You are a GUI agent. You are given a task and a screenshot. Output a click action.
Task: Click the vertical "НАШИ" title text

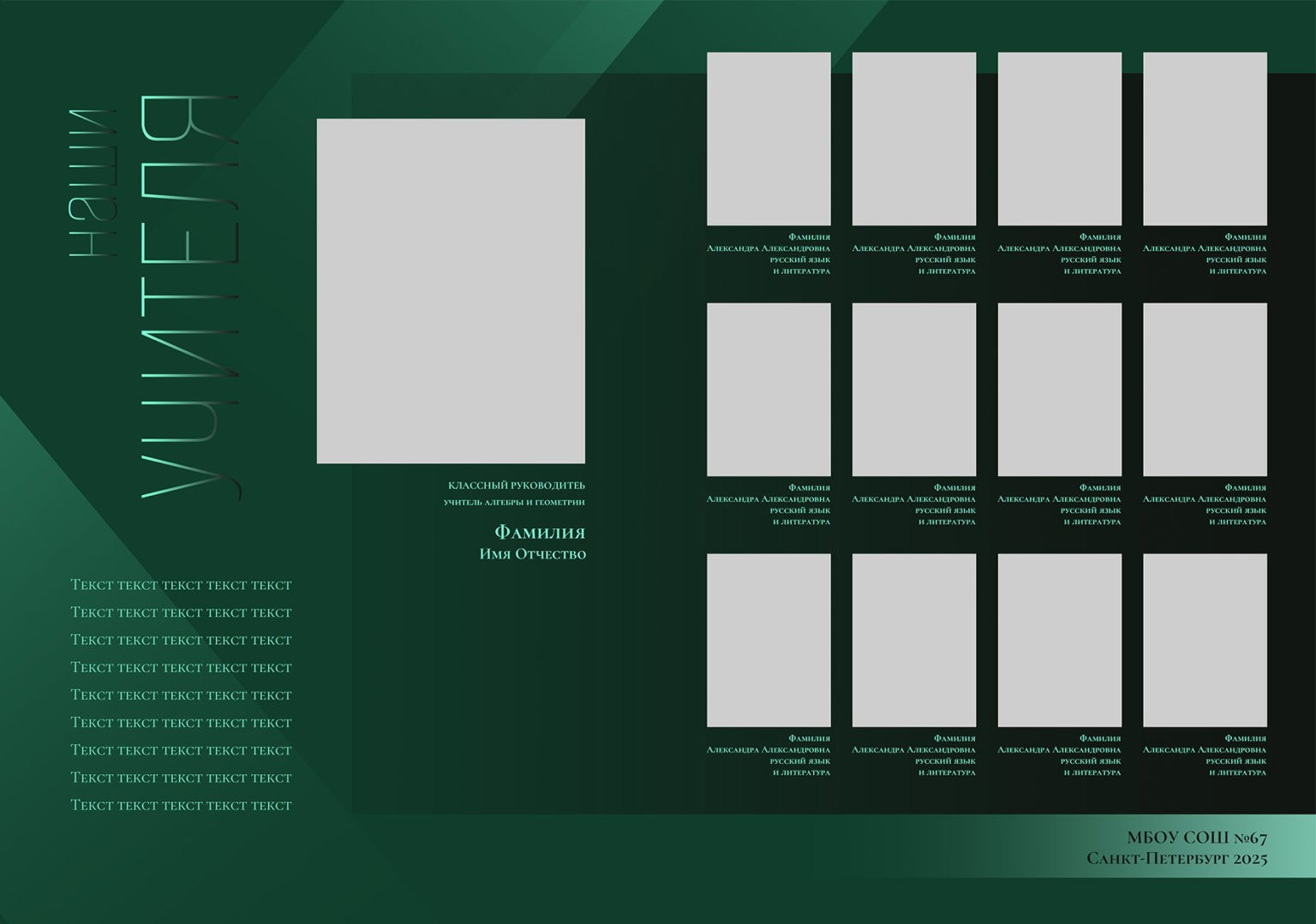pyautogui.click(x=92, y=183)
